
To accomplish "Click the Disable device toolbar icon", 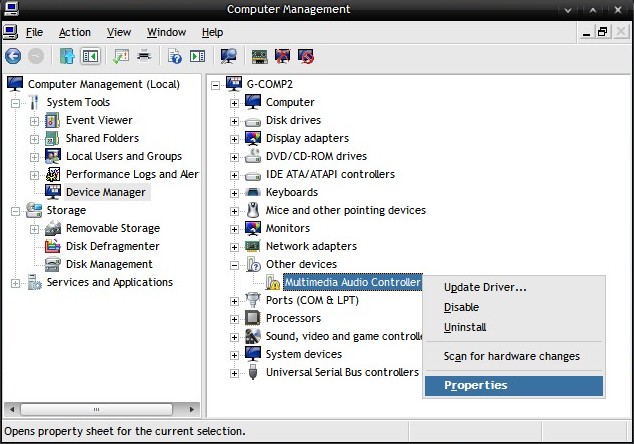I will 306,56.
